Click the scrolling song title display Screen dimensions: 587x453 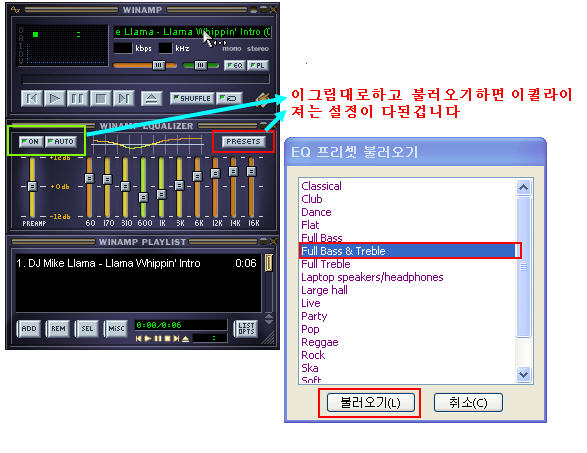coord(192,32)
